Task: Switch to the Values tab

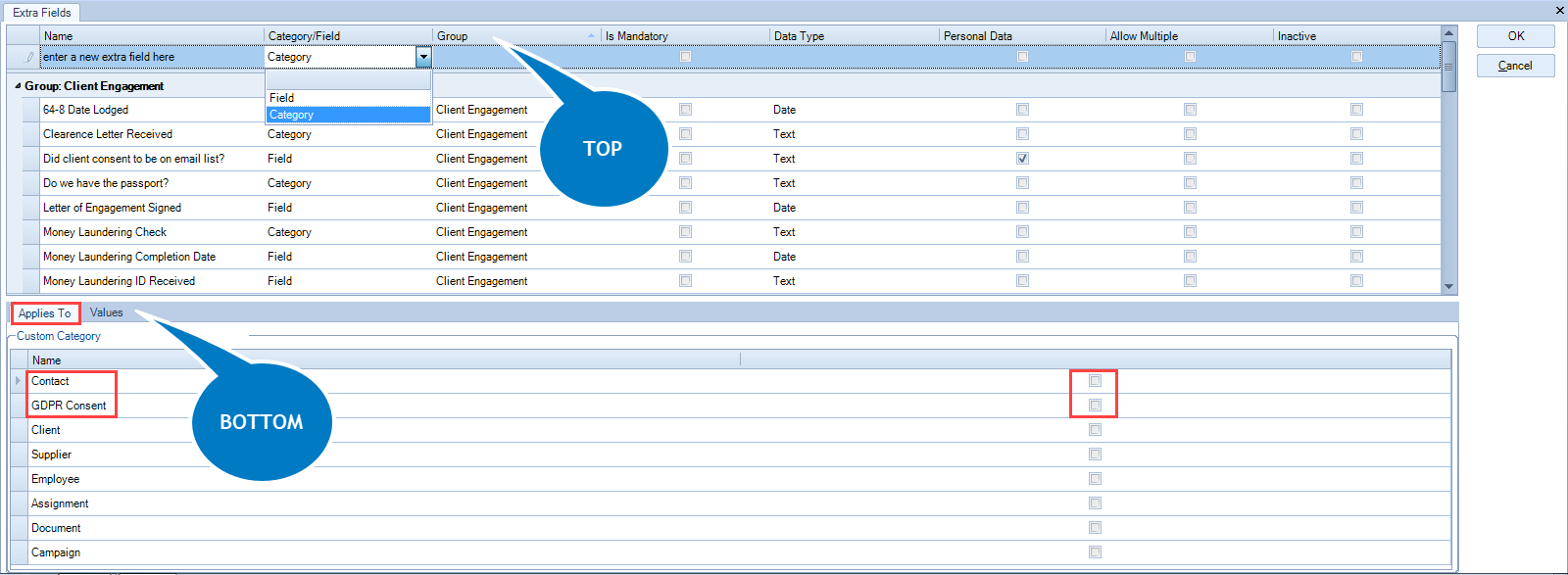Action: 107,313
